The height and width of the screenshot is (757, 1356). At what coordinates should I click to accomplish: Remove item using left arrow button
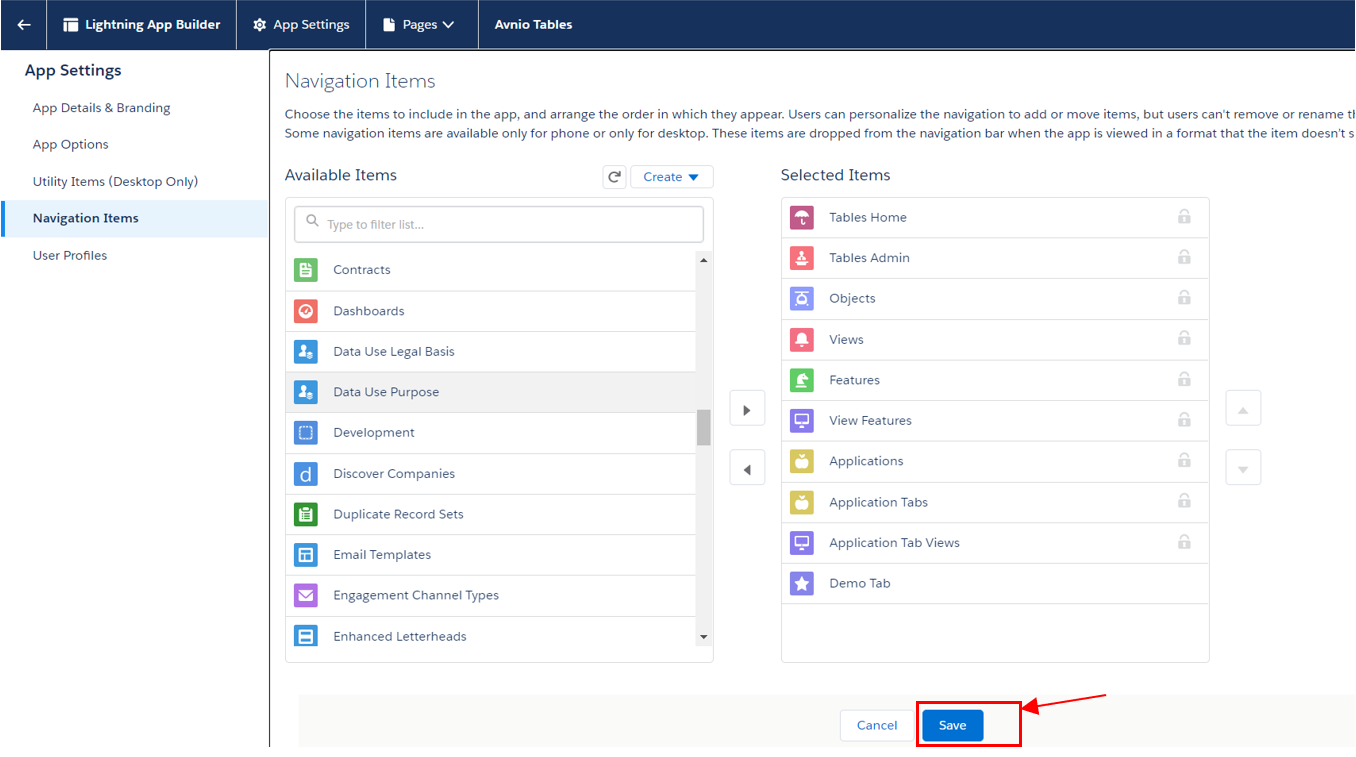[747, 469]
